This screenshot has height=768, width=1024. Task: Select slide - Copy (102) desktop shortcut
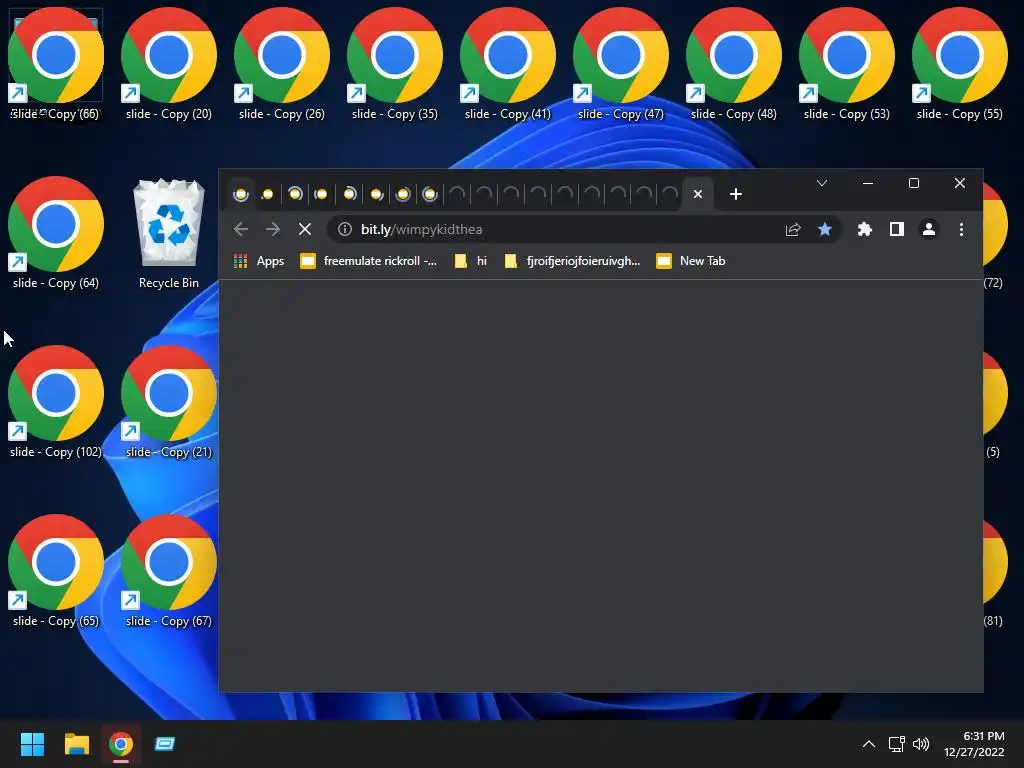point(56,402)
